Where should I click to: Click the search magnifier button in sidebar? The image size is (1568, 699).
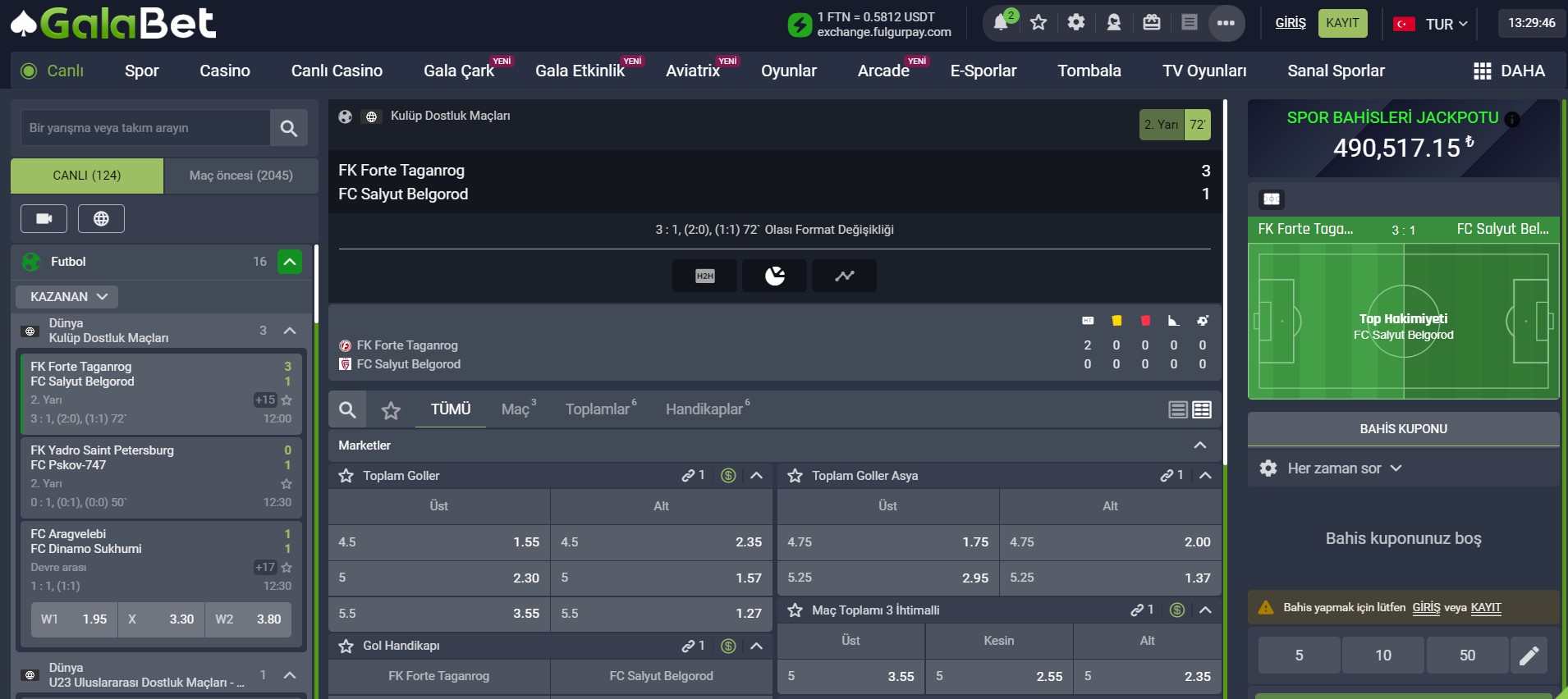click(x=289, y=128)
